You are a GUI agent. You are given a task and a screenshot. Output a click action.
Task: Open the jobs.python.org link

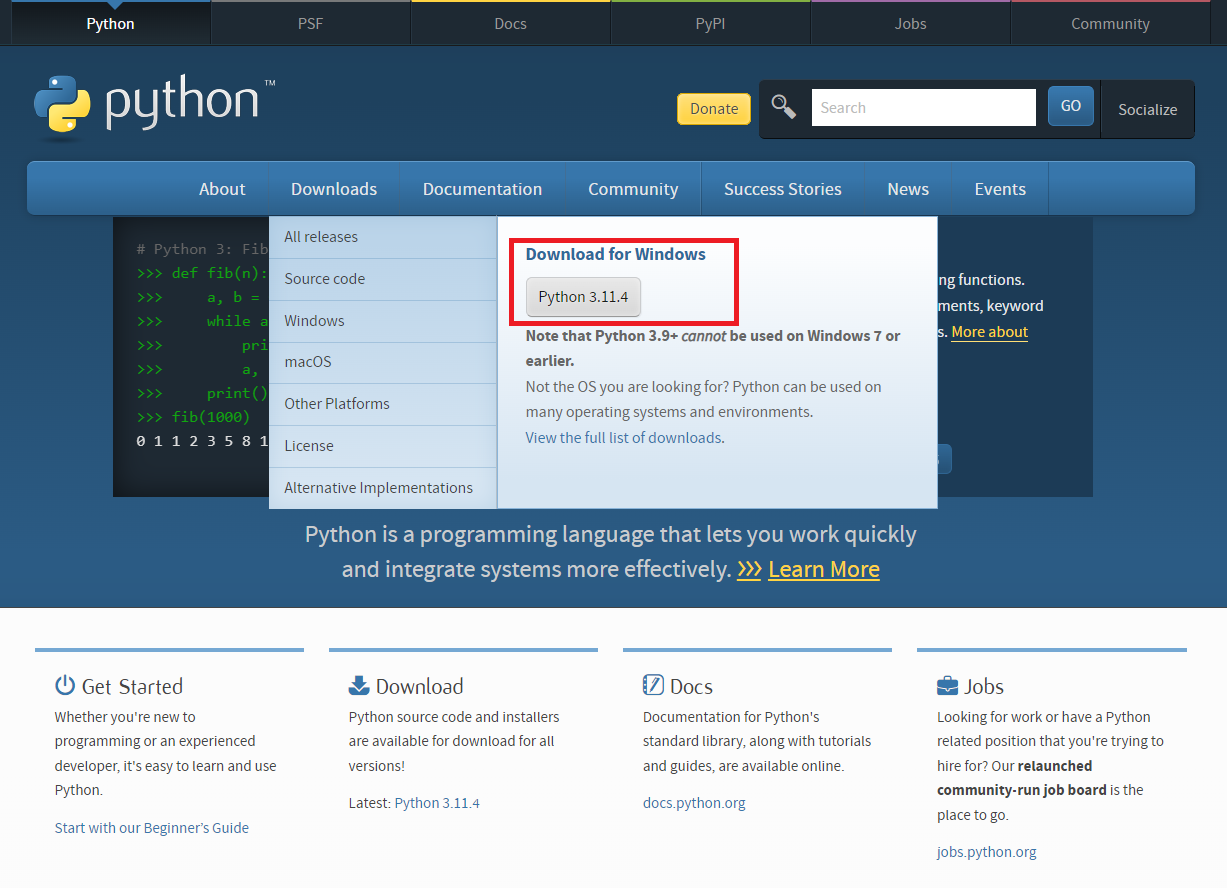pos(987,852)
